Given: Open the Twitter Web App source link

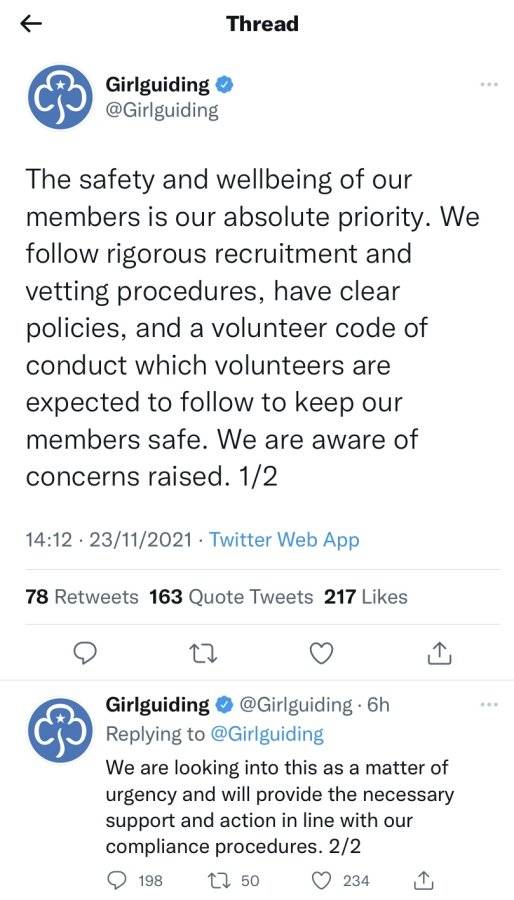Looking at the screenshot, I should coord(284,540).
